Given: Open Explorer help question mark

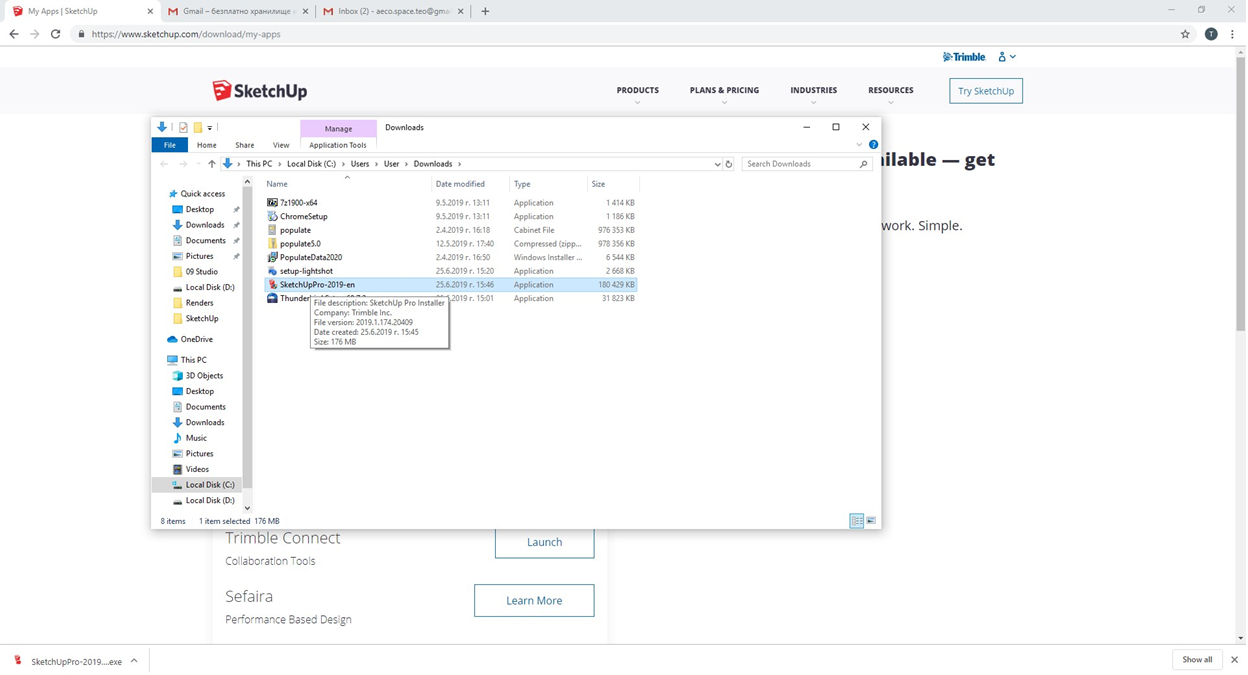Looking at the screenshot, I should click(873, 145).
